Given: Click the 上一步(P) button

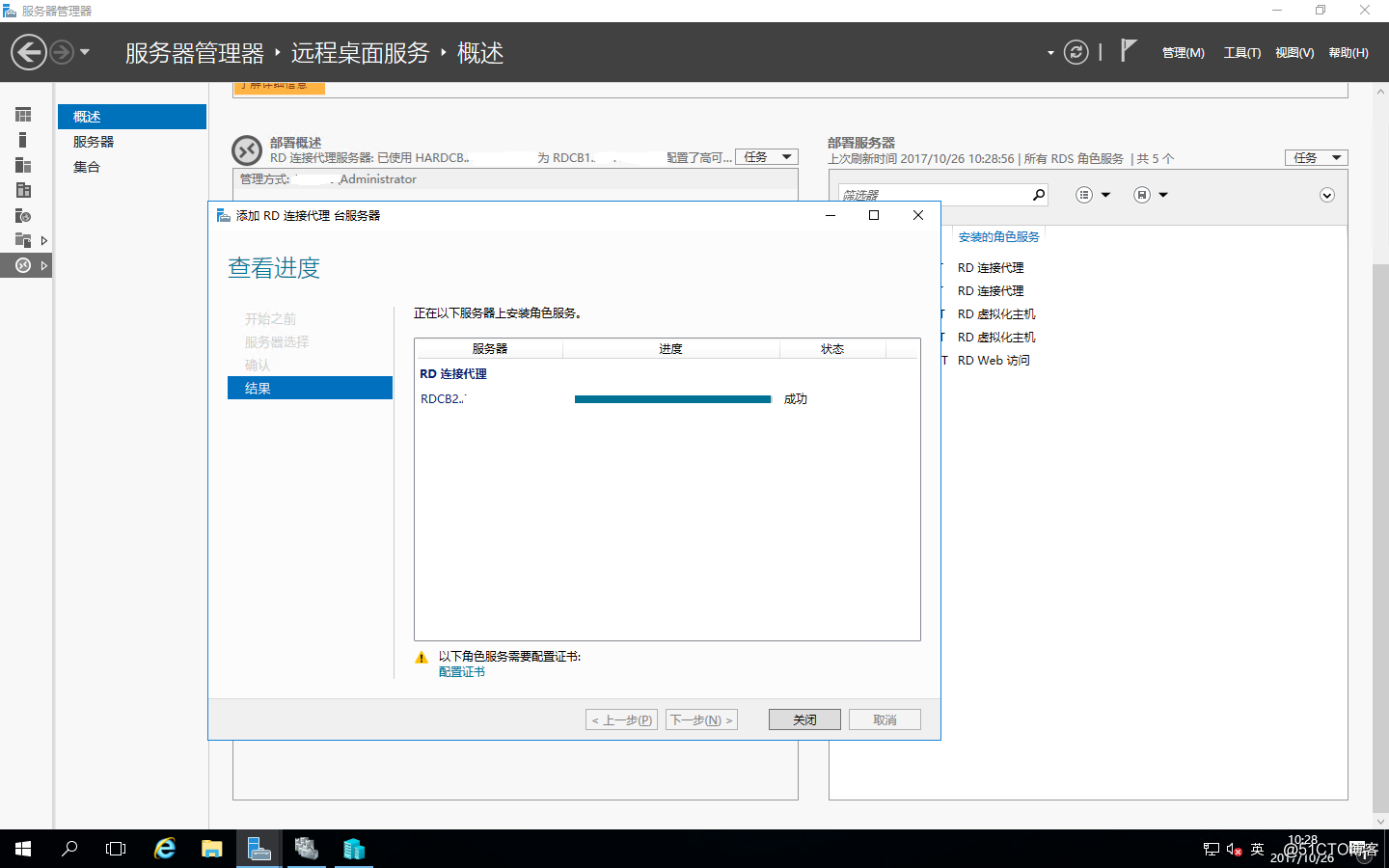Looking at the screenshot, I should click(621, 719).
